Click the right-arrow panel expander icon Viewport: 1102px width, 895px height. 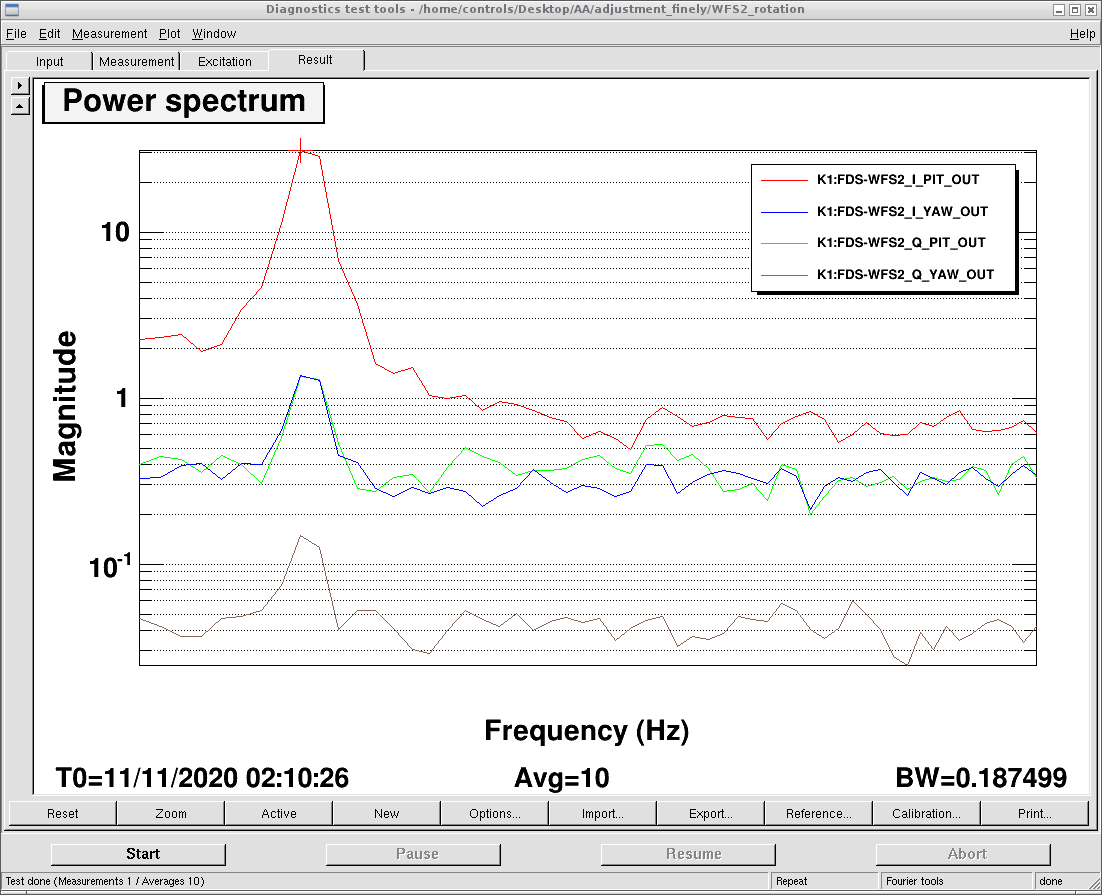coord(20,85)
